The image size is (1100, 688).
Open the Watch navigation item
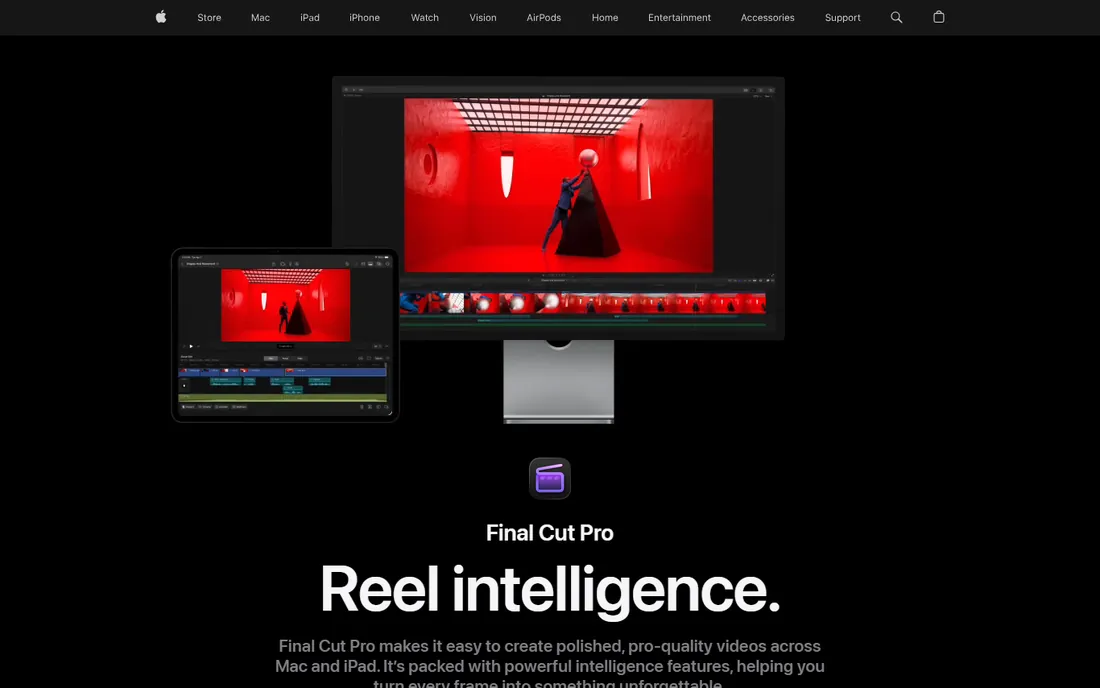(424, 18)
